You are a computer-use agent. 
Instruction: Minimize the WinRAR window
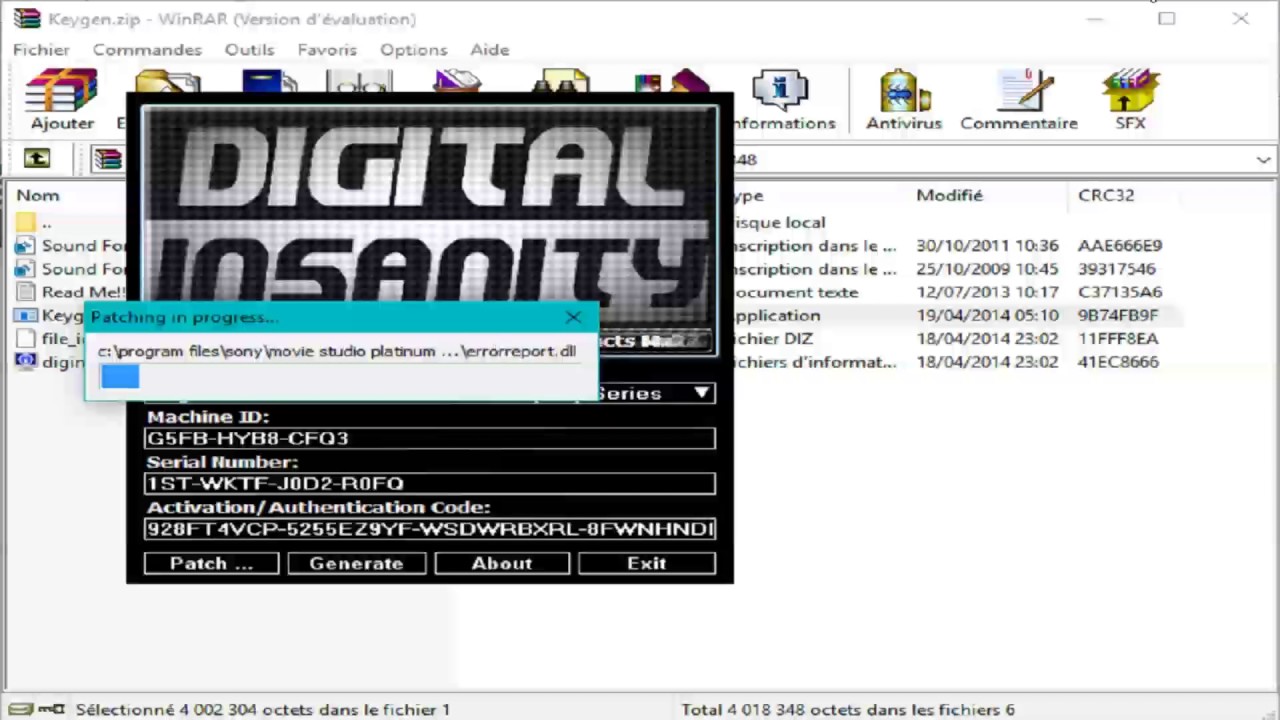click(1095, 18)
